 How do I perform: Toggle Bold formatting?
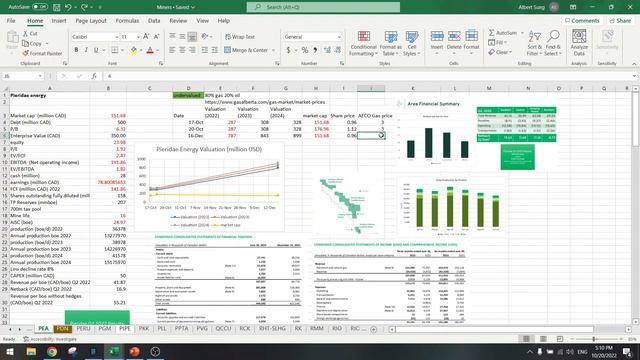tap(76, 50)
